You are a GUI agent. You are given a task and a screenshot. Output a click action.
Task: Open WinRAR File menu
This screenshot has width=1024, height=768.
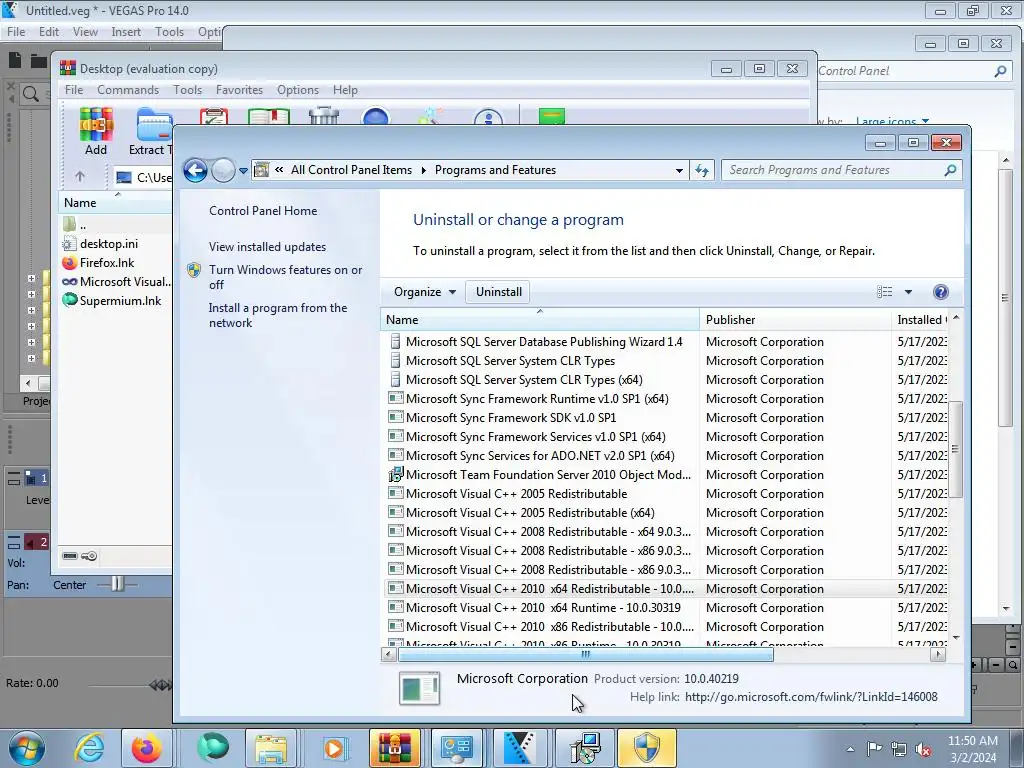pyautogui.click(x=74, y=89)
